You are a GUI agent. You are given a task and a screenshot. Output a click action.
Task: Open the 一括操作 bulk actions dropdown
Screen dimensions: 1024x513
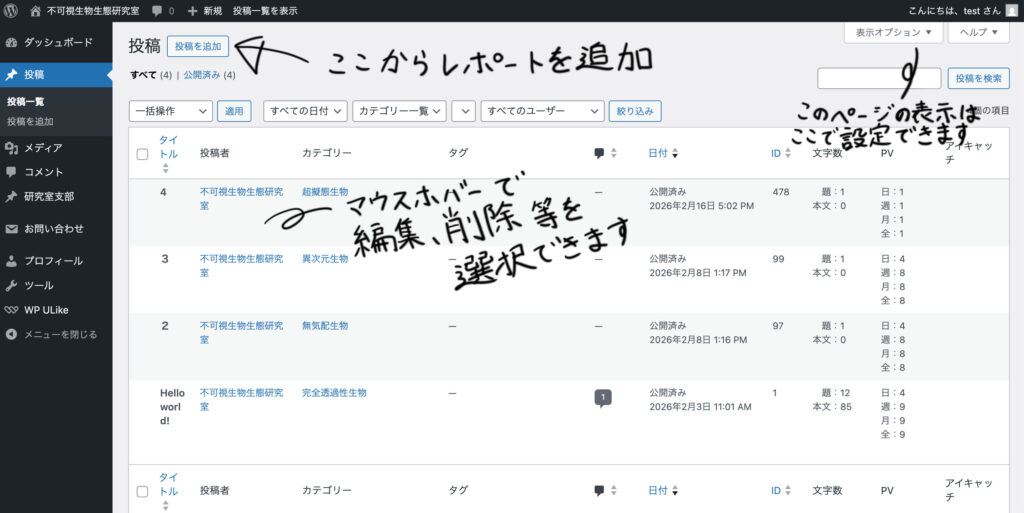pyautogui.click(x=170, y=111)
